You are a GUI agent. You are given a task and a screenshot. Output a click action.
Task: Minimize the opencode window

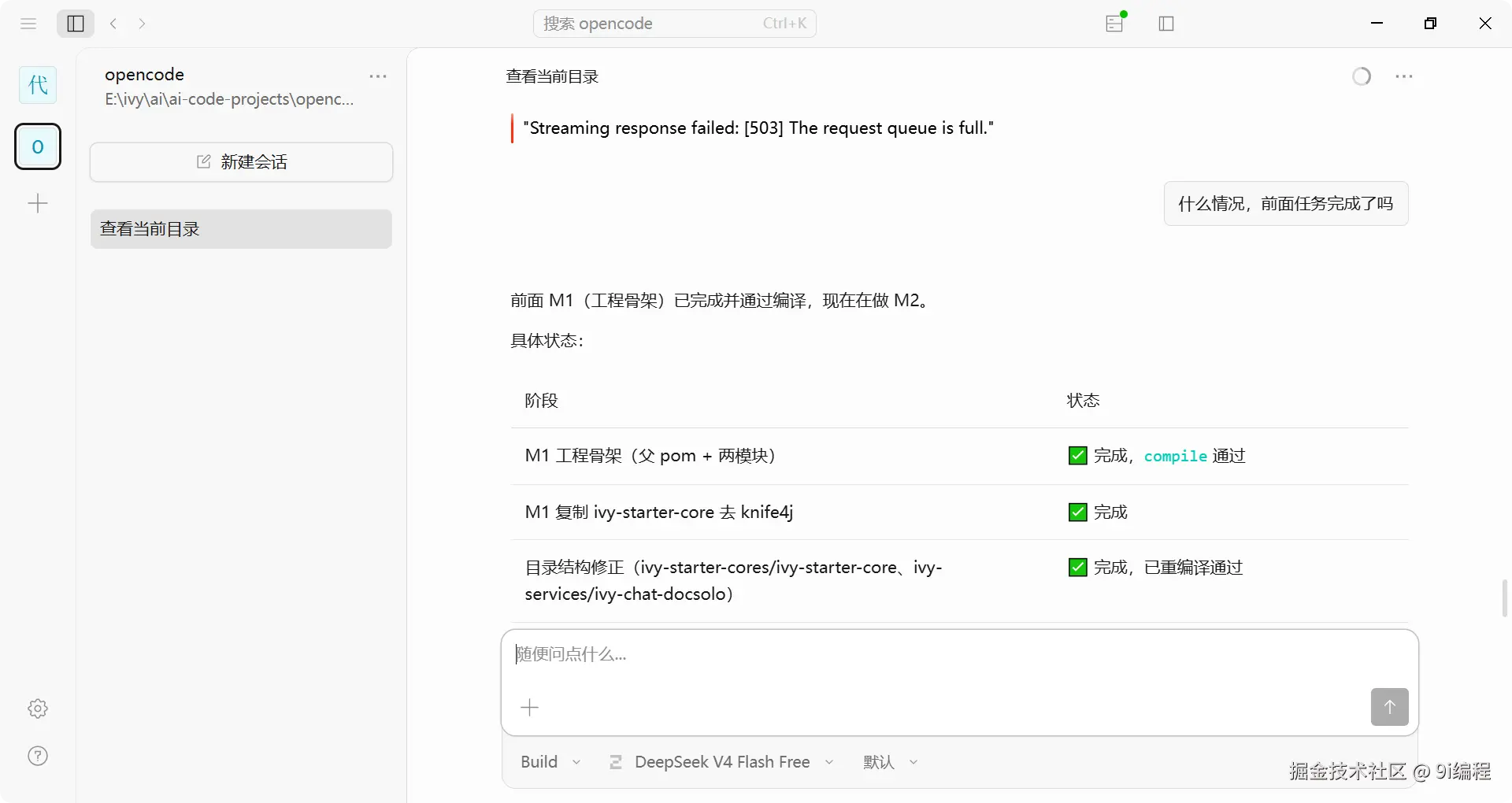pyautogui.click(x=1377, y=24)
